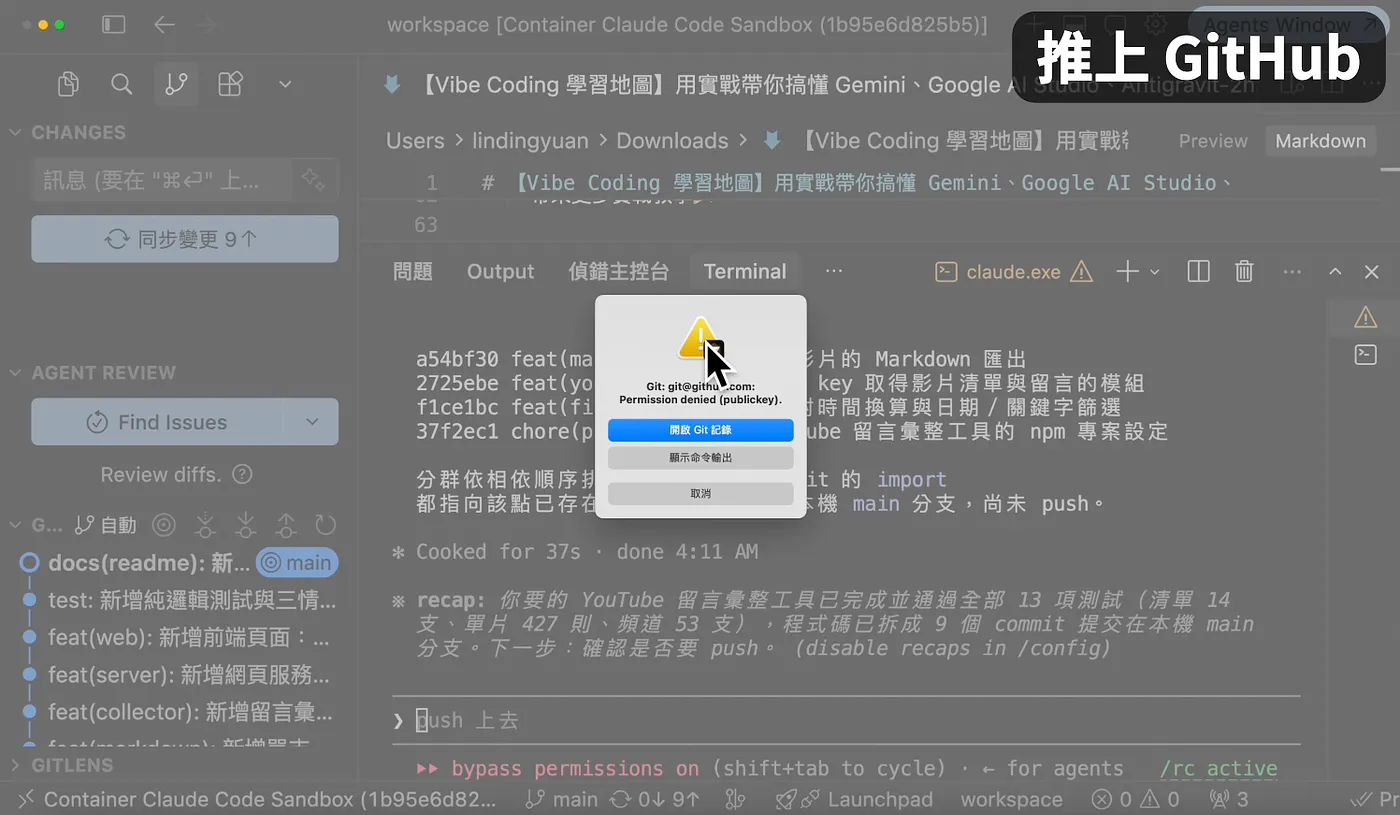Screen dimensions: 1400x815
Task: Go back with the left arrow
Action: click(164, 24)
